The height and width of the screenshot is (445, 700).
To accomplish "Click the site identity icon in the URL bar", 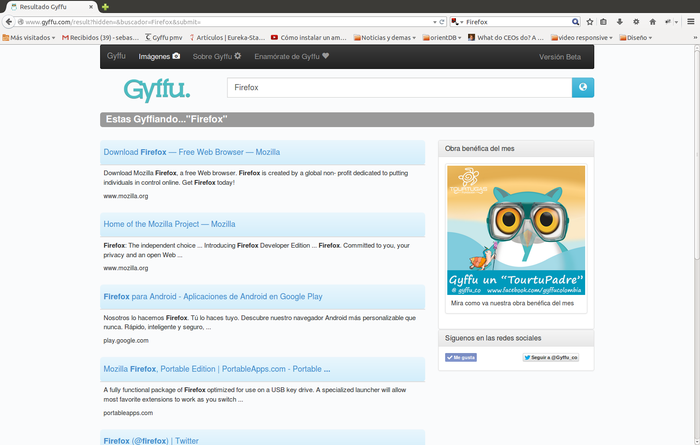I will pyautogui.click(x=21, y=22).
